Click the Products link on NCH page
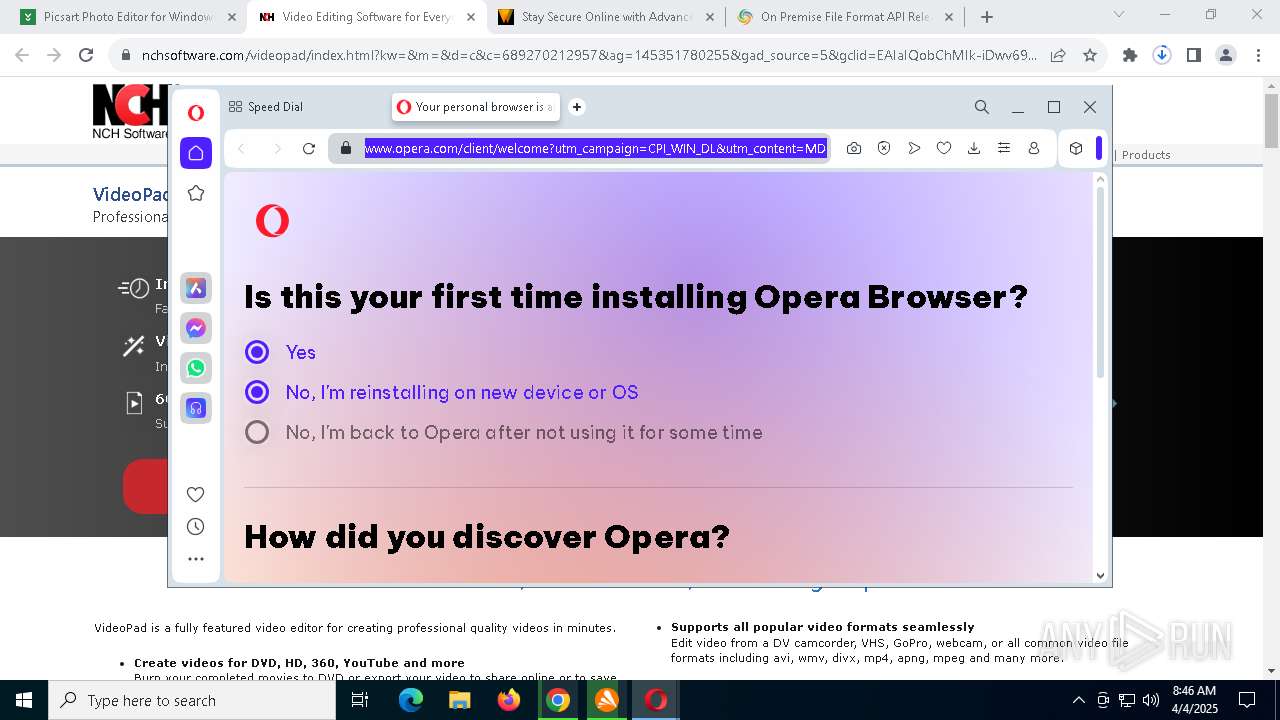 [x=1146, y=155]
